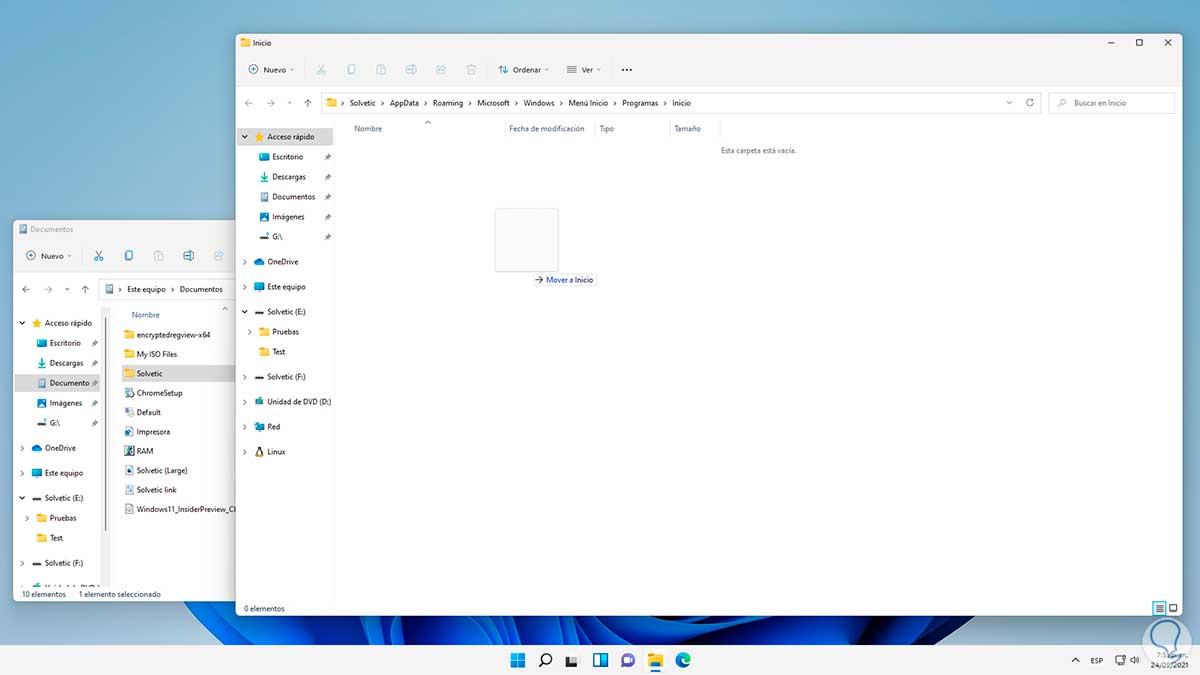The image size is (1200, 675).
Task: Select Impresora item in Documentos window
Action: (x=153, y=432)
